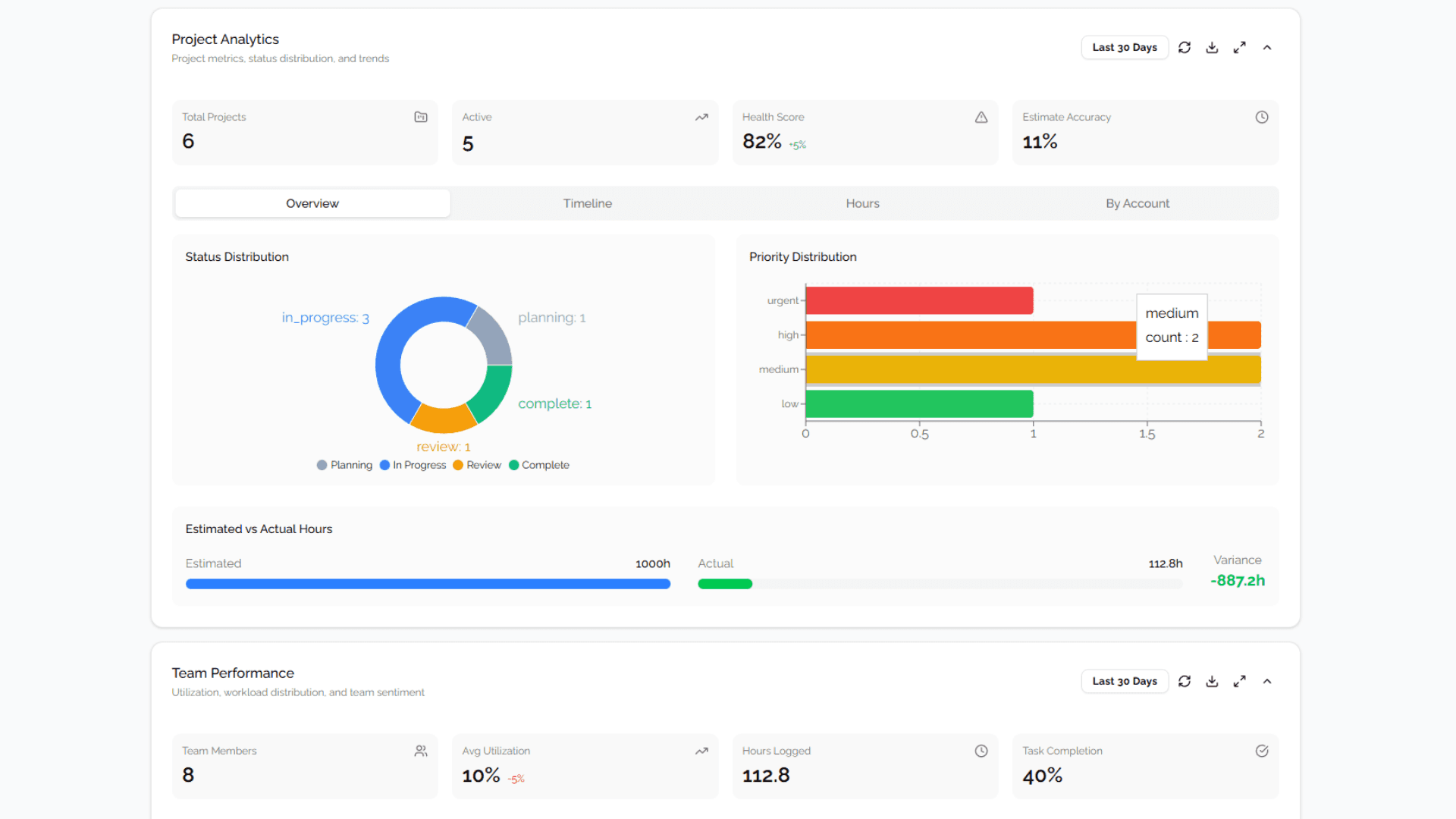
Task: Toggle Planning legend item in Status Distribution
Action: tap(344, 465)
